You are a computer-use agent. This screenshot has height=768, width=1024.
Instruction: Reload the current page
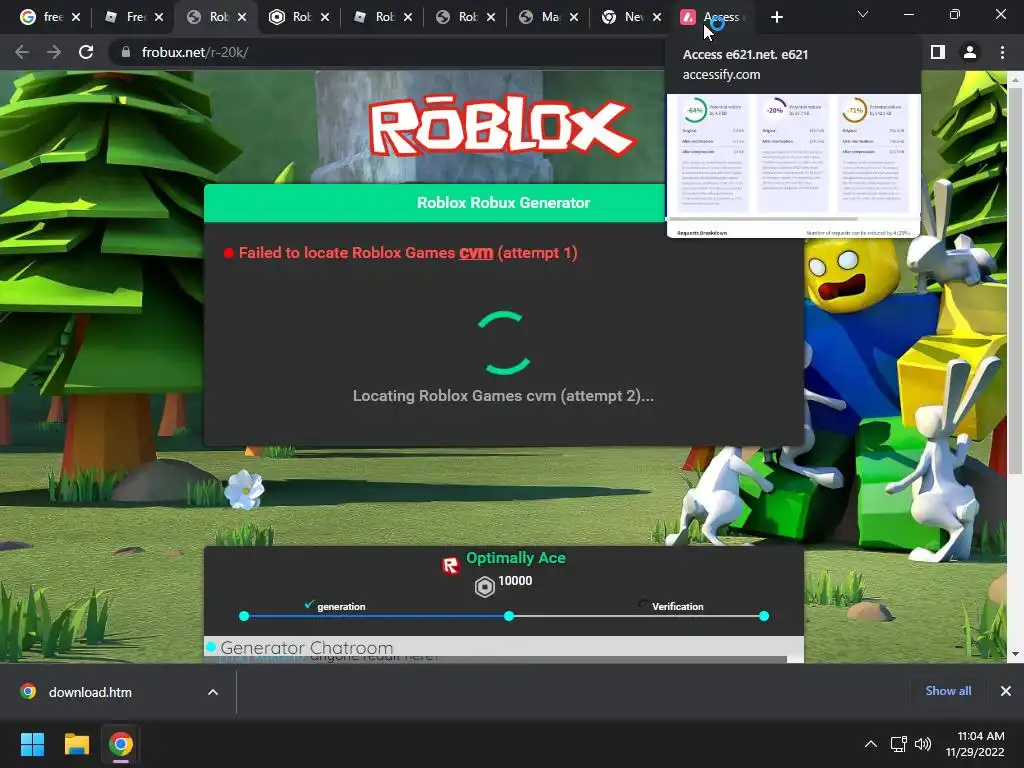[x=86, y=52]
